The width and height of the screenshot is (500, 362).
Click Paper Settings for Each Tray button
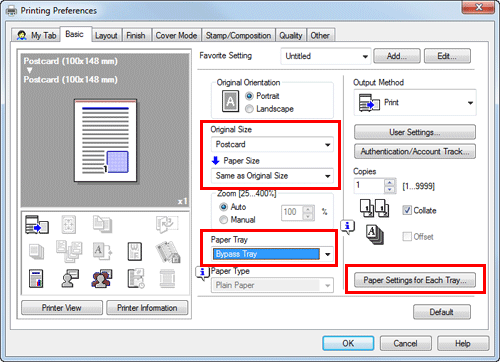tap(415, 280)
